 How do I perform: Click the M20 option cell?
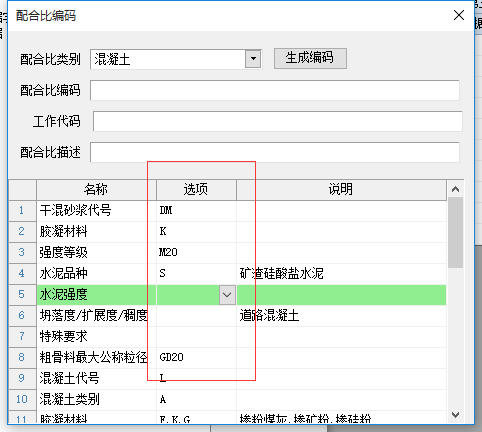pyautogui.click(x=196, y=253)
